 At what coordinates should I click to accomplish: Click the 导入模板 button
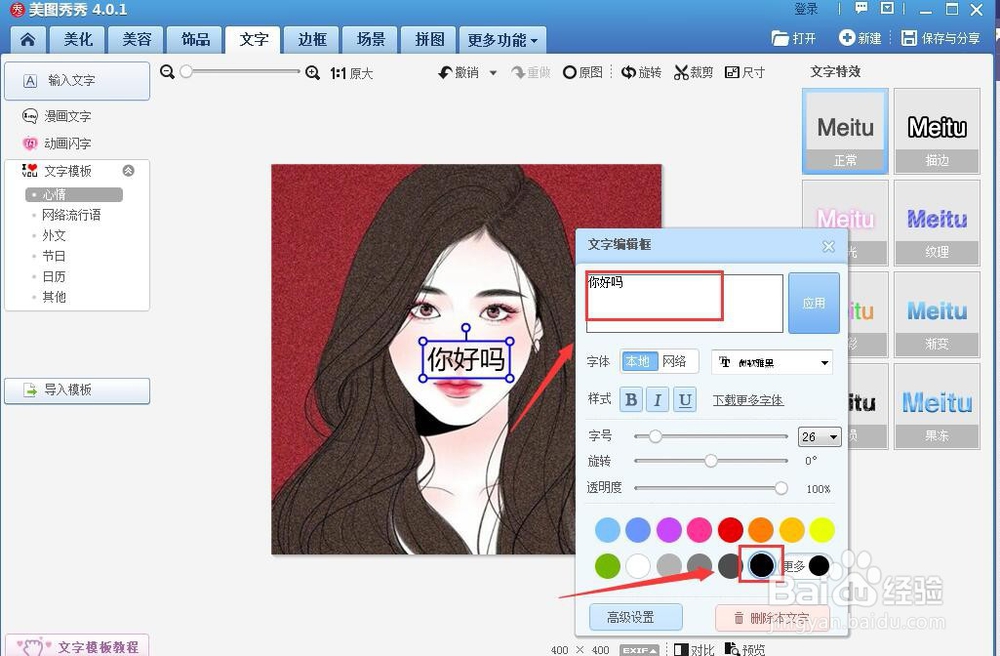pos(77,391)
